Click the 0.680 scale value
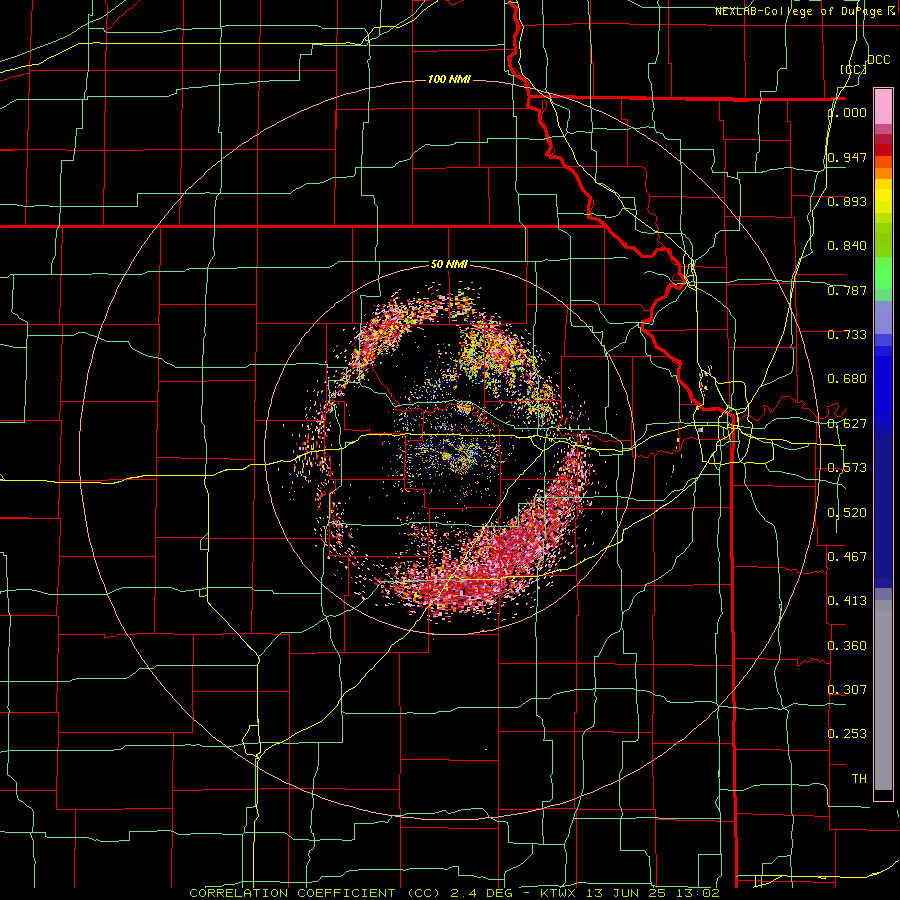900x900 pixels. [x=847, y=379]
